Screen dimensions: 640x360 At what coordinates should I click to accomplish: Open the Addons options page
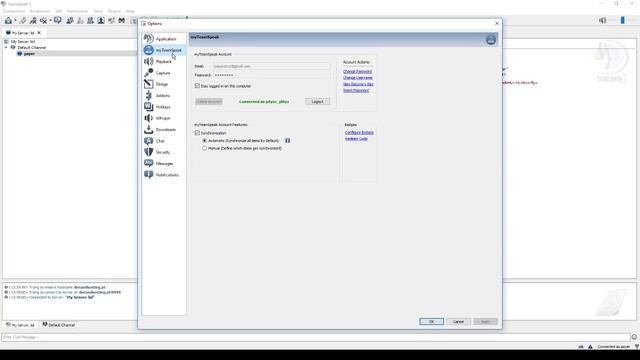[x=164, y=96]
